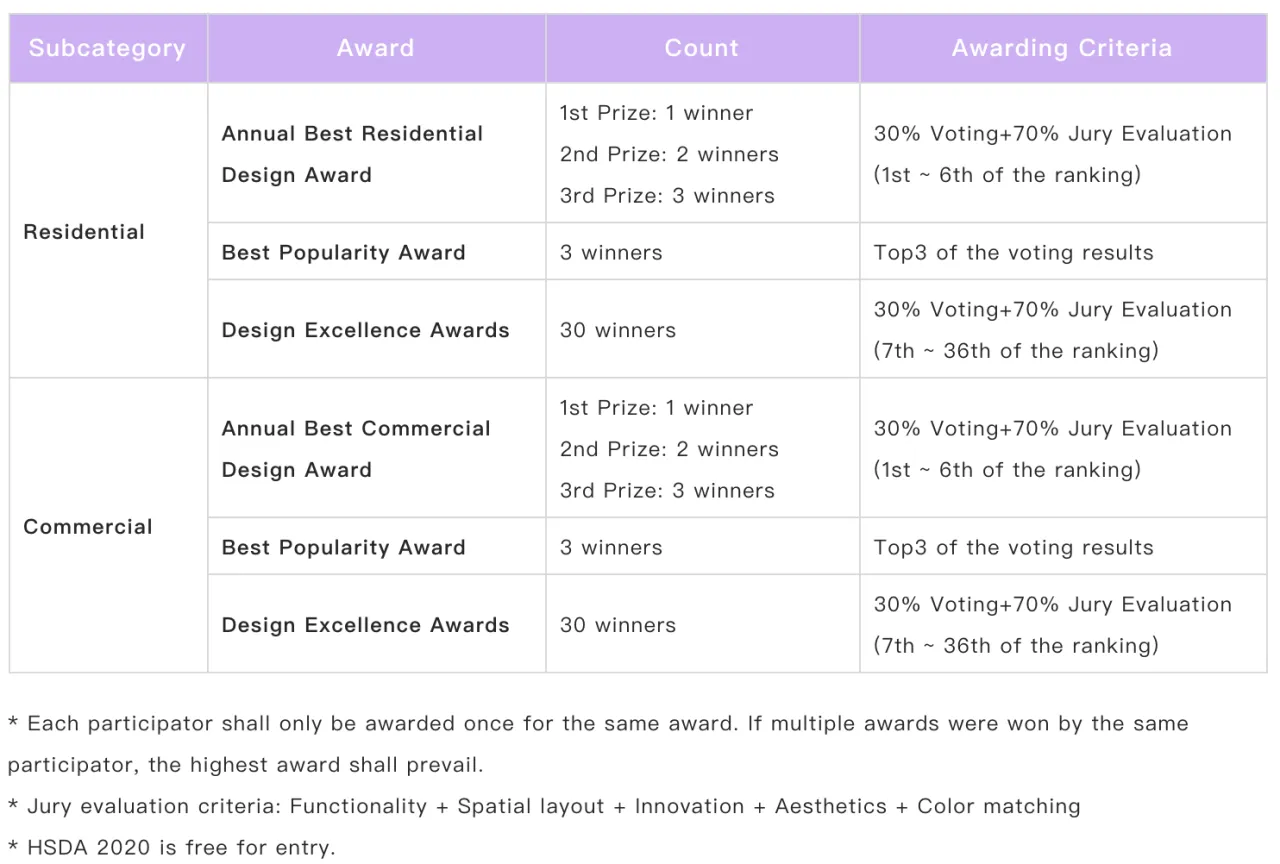Click Annual Best Residential Design Award

tap(352, 154)
